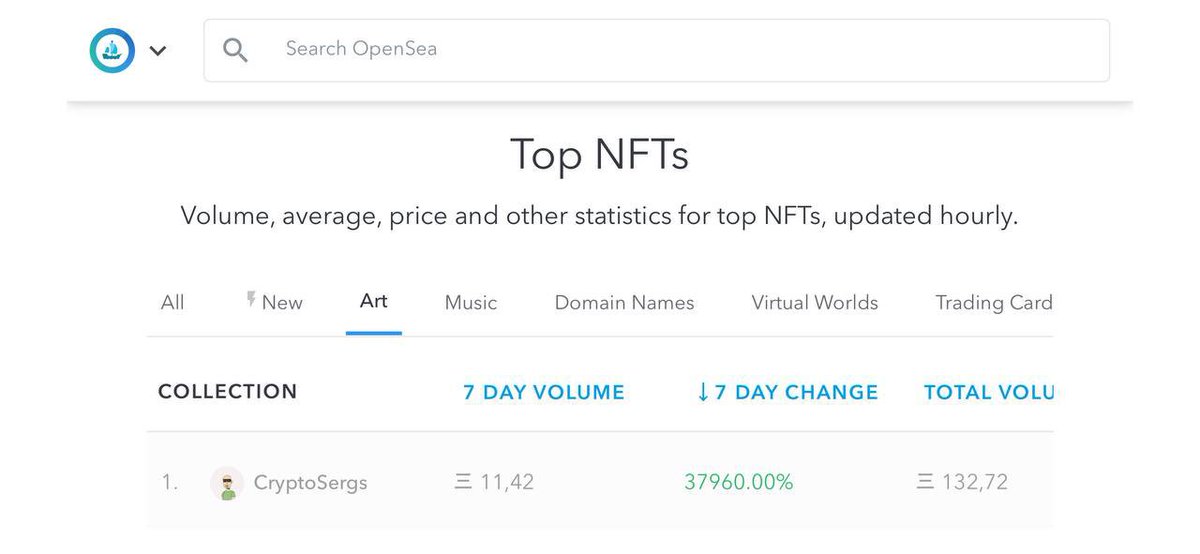Open the CryptoSergs collection link

point(311,483)
